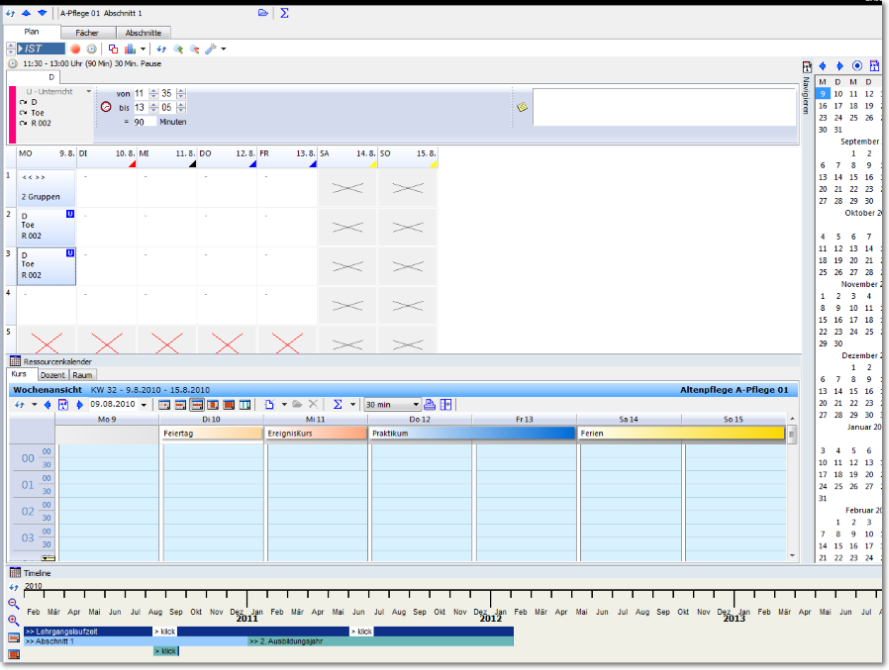Click the sum (Sigma) icon in top bar

(x=284, y=13)
